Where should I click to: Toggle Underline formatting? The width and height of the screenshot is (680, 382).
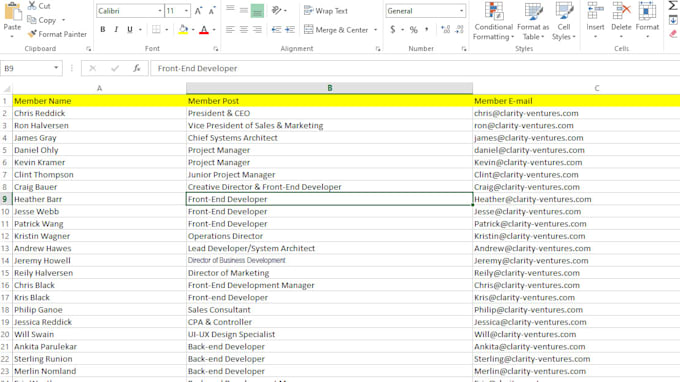point(130,29)
